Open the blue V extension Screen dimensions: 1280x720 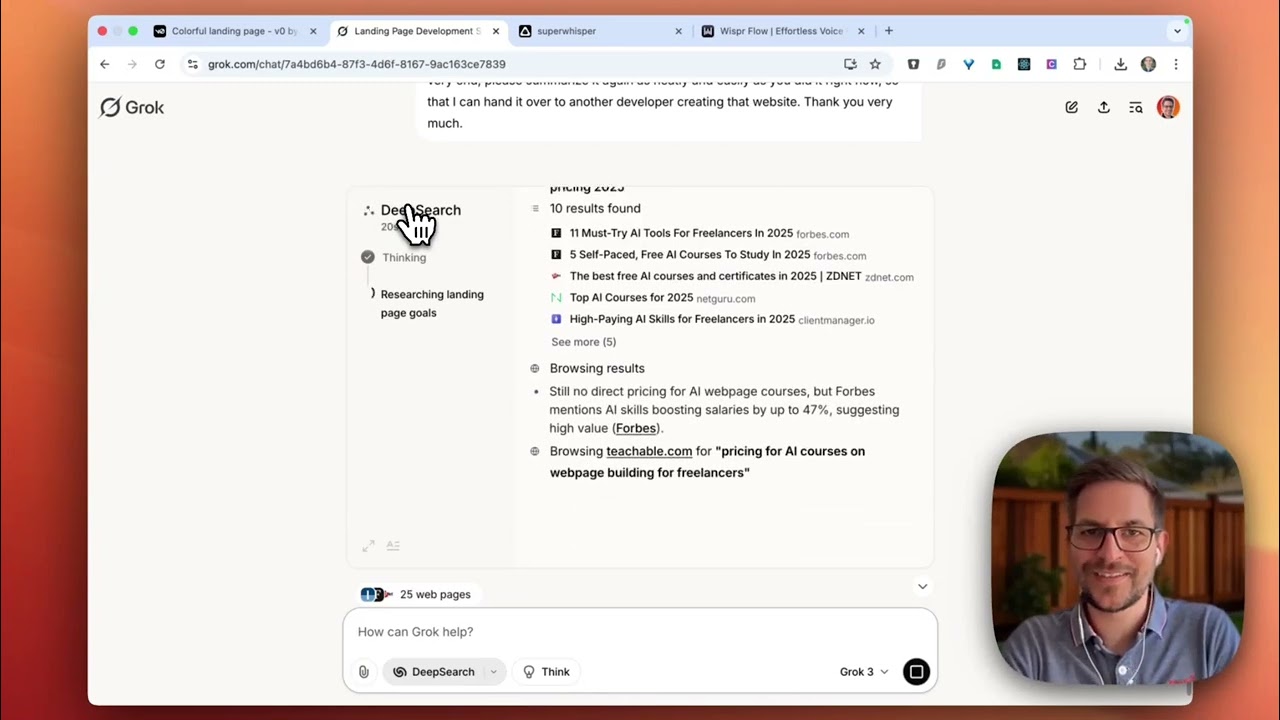(968, 64)
